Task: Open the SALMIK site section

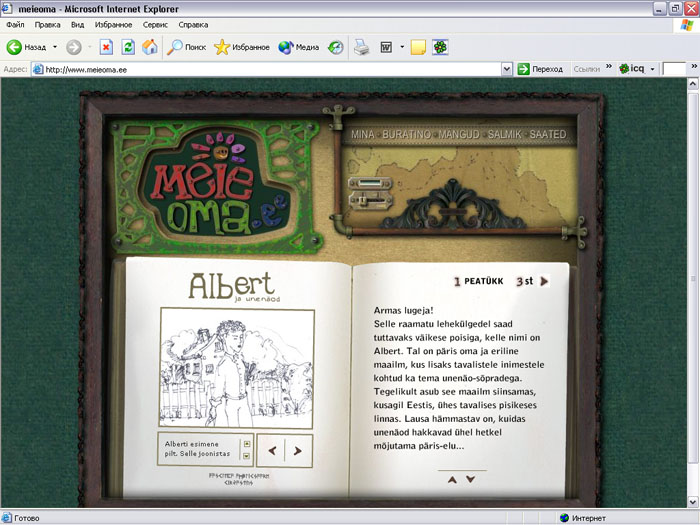Action: point(504,134)
